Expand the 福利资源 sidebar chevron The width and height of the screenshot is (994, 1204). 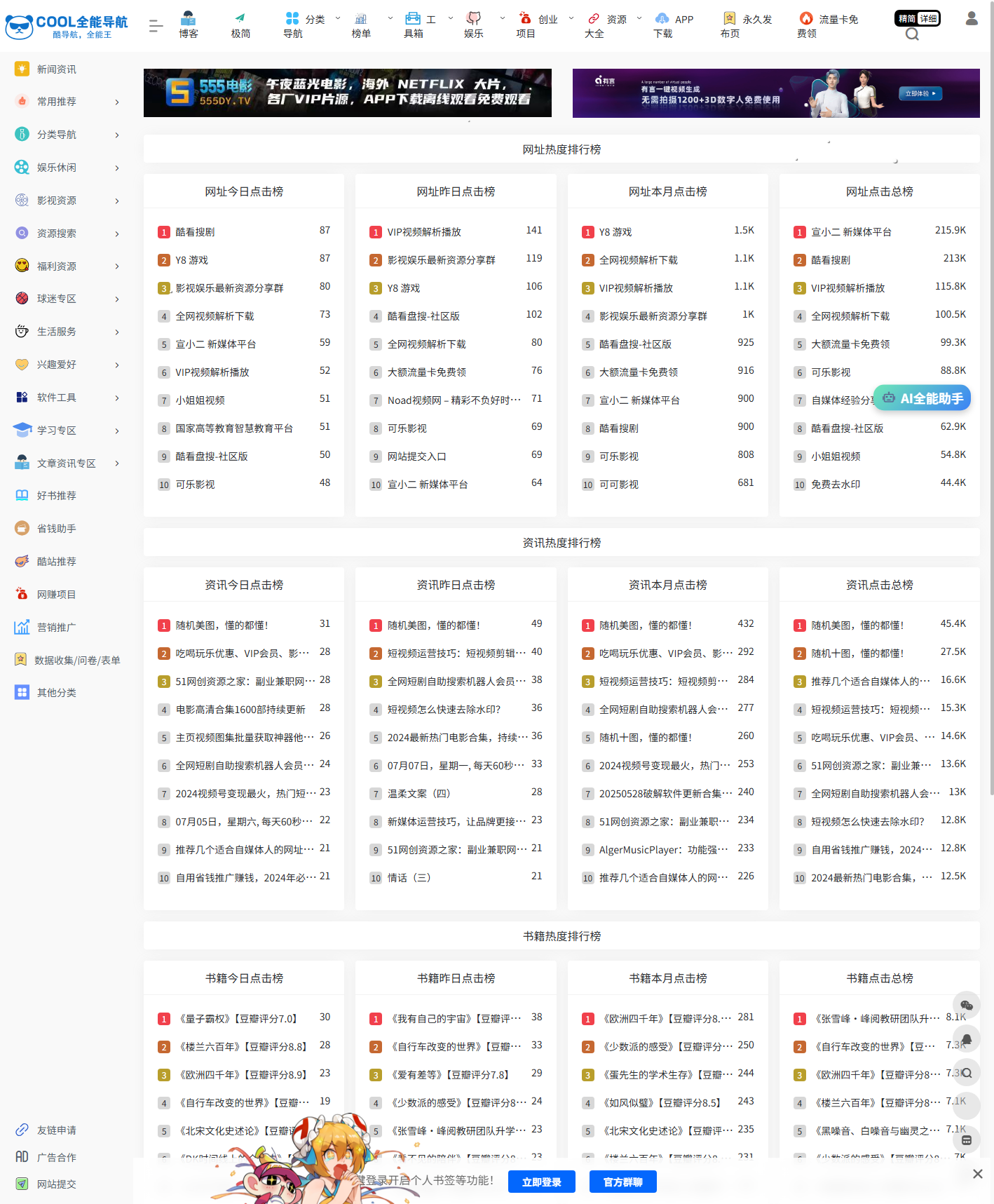click(x=117, y=266)
